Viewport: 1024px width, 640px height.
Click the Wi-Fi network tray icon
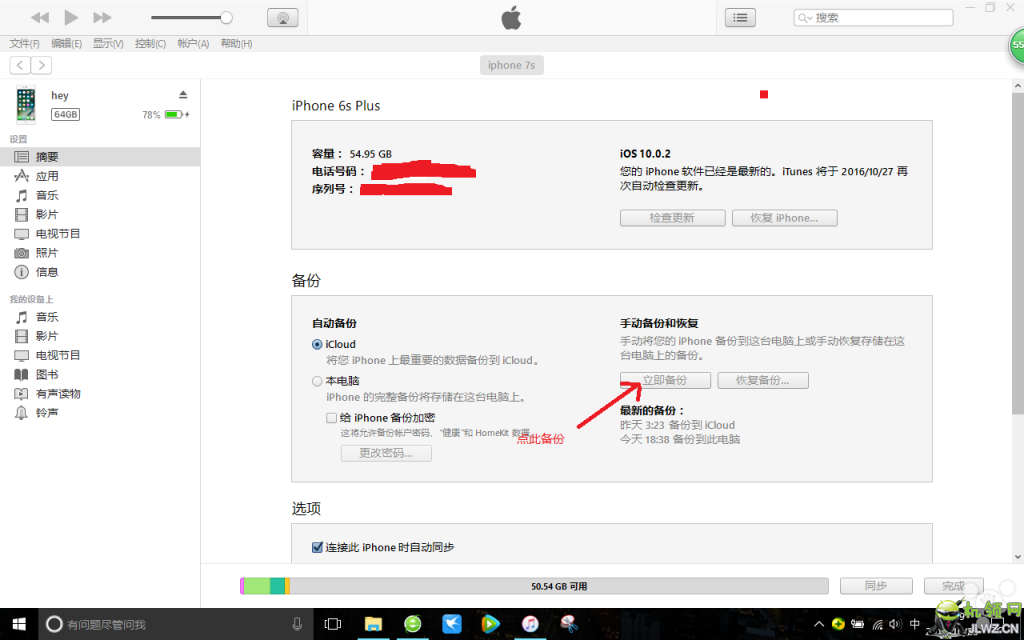[x=878, y=624]
